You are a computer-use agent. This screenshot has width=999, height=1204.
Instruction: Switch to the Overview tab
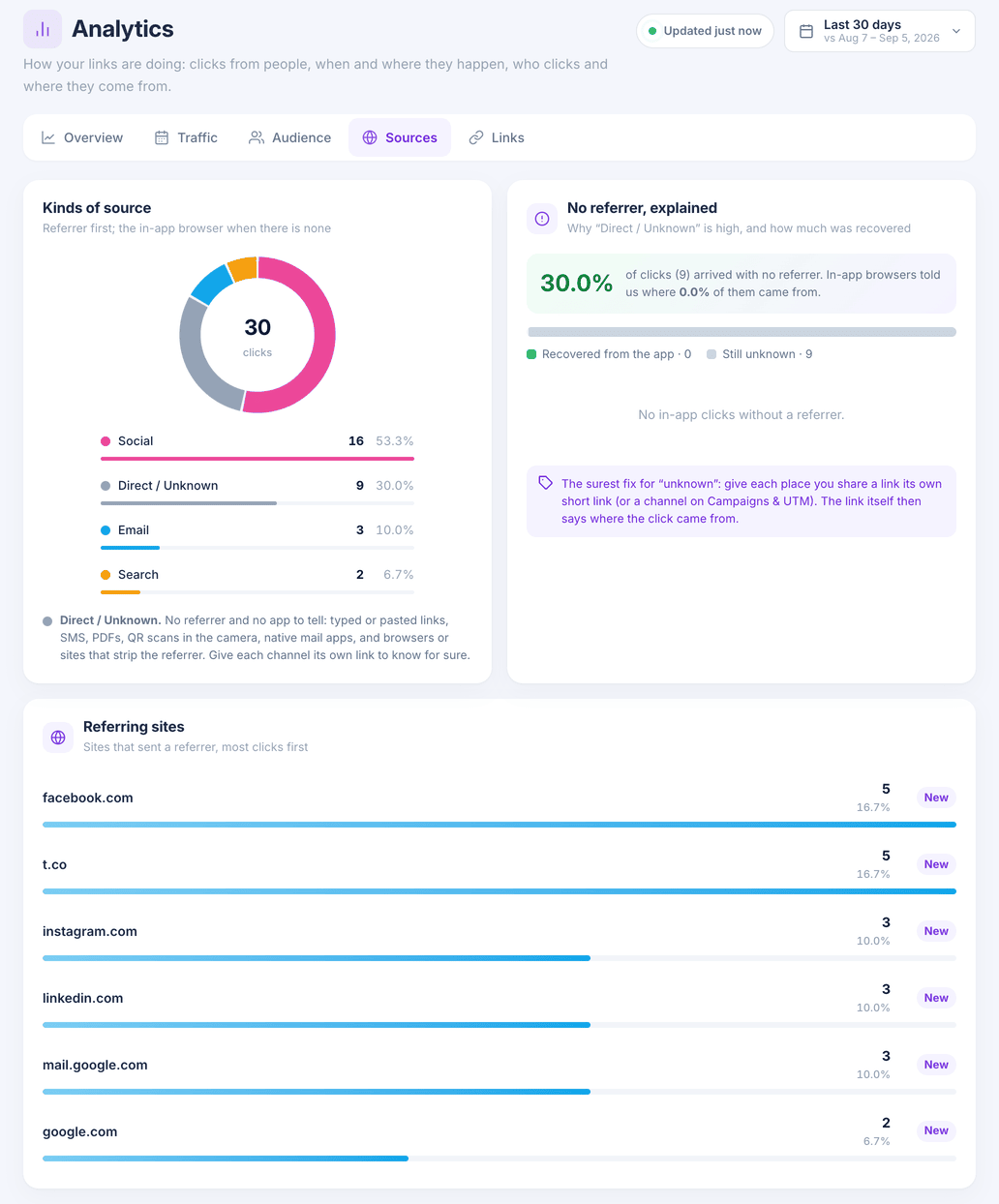click(x=82, y=137)
